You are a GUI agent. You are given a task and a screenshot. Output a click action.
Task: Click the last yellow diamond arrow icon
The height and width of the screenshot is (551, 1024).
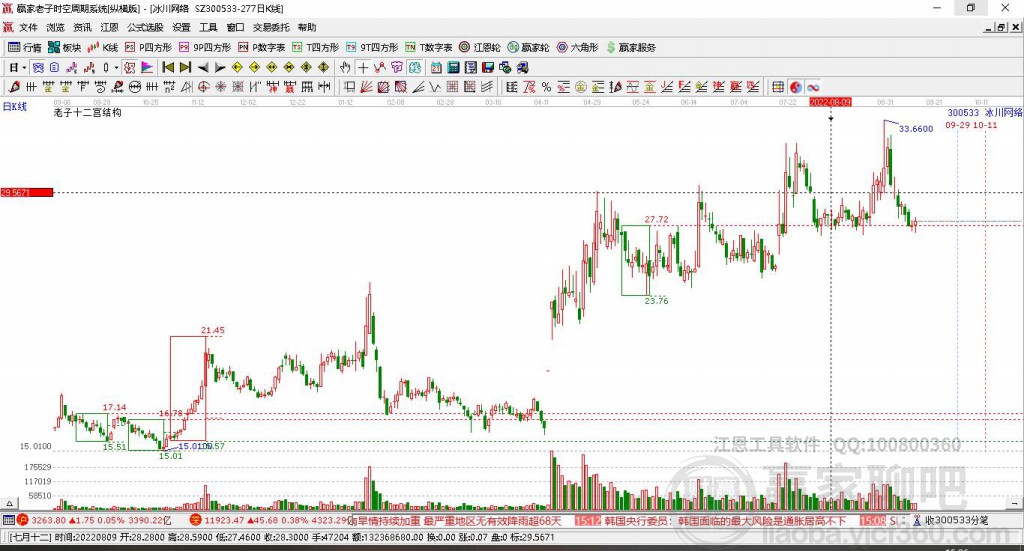coord(323,67)
